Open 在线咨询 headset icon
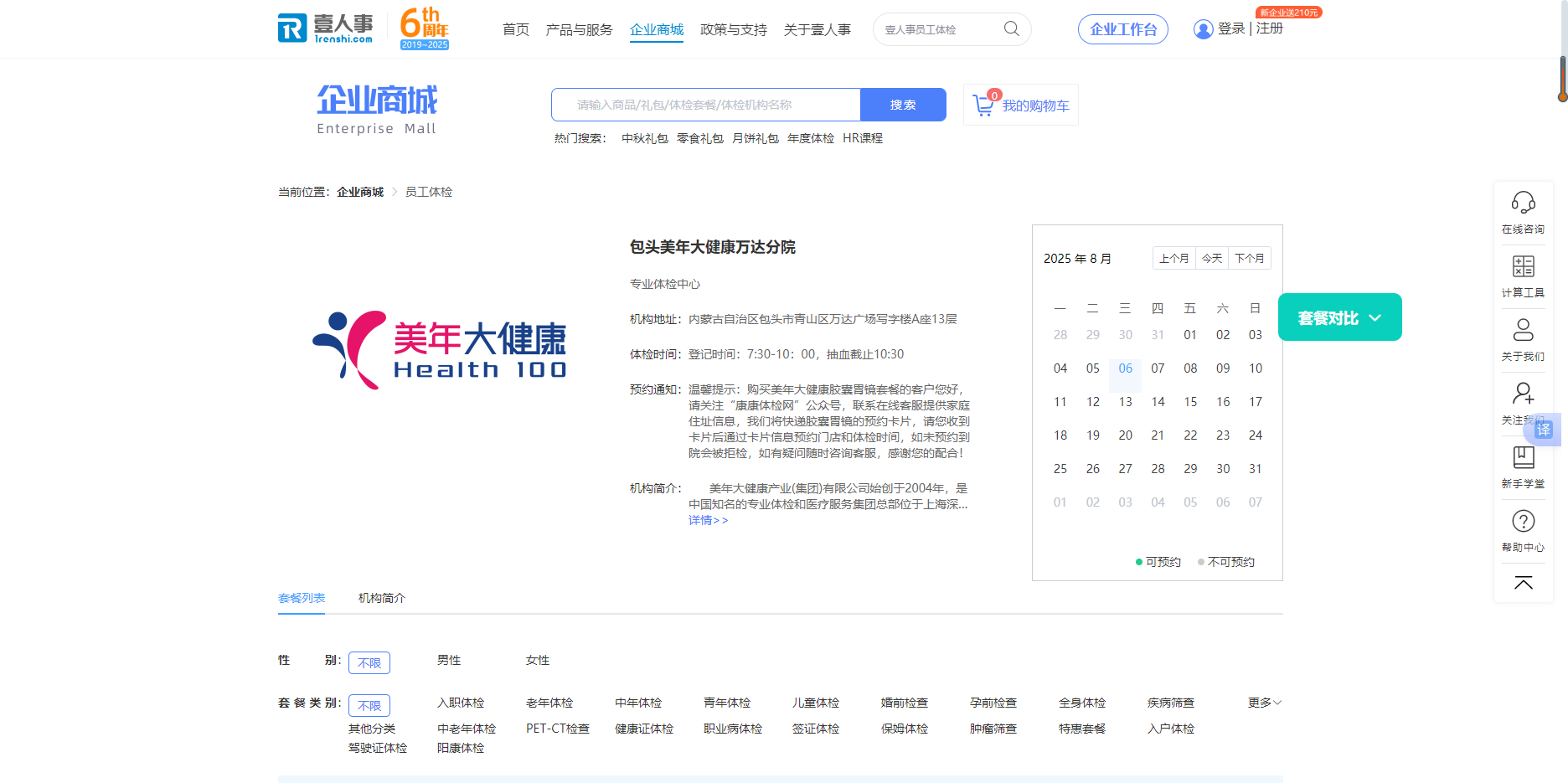1568x783 pixels. click(1523, 203)
